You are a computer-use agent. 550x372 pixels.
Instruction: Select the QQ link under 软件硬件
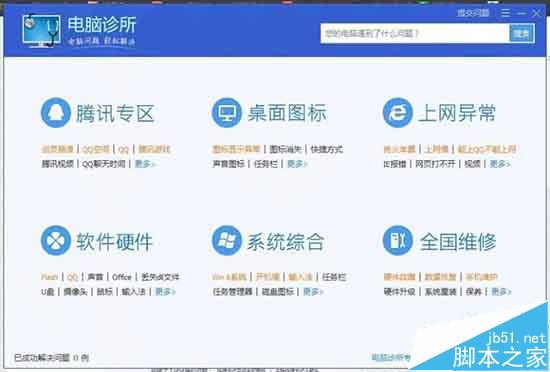click(x=72, y=277)
